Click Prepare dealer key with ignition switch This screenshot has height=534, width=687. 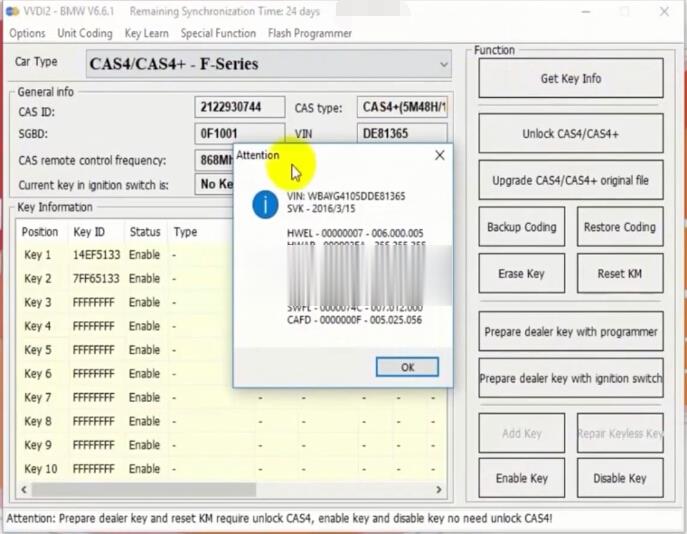pos(571,378)
